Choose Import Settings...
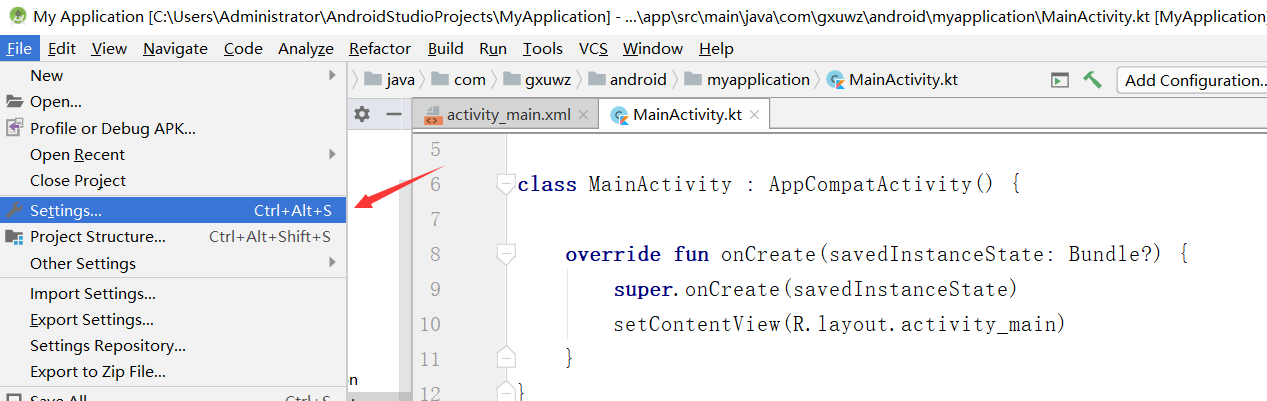 point(173,293)
